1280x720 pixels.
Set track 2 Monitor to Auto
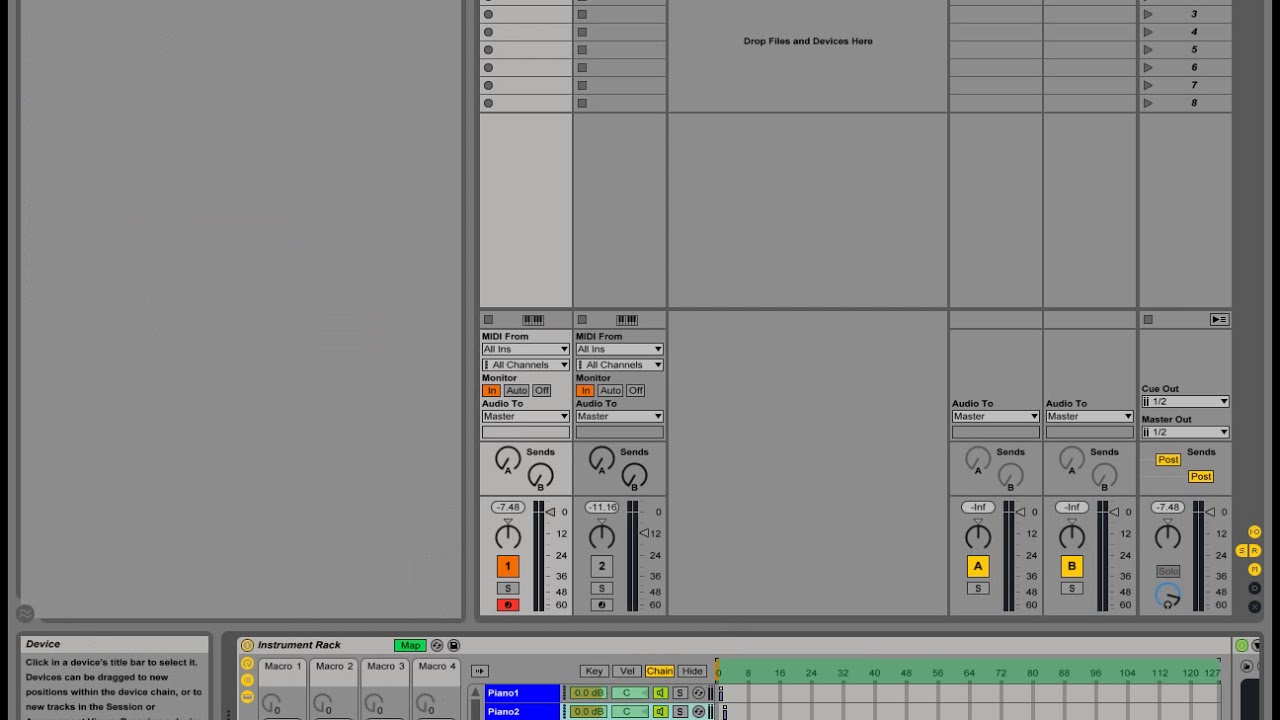[610, 390]
